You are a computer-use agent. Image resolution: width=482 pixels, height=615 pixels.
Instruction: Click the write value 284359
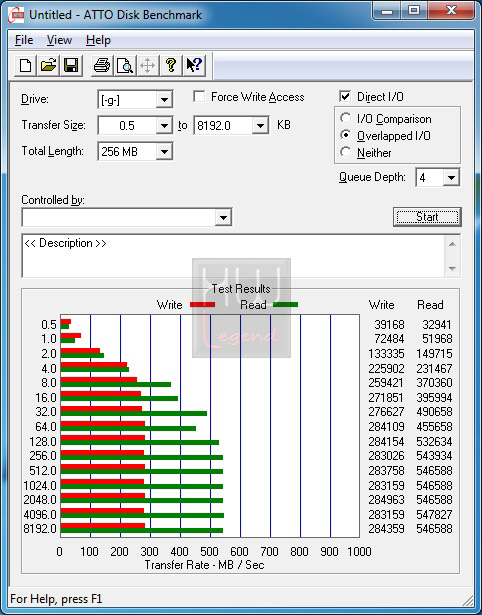tap(386, 529)
